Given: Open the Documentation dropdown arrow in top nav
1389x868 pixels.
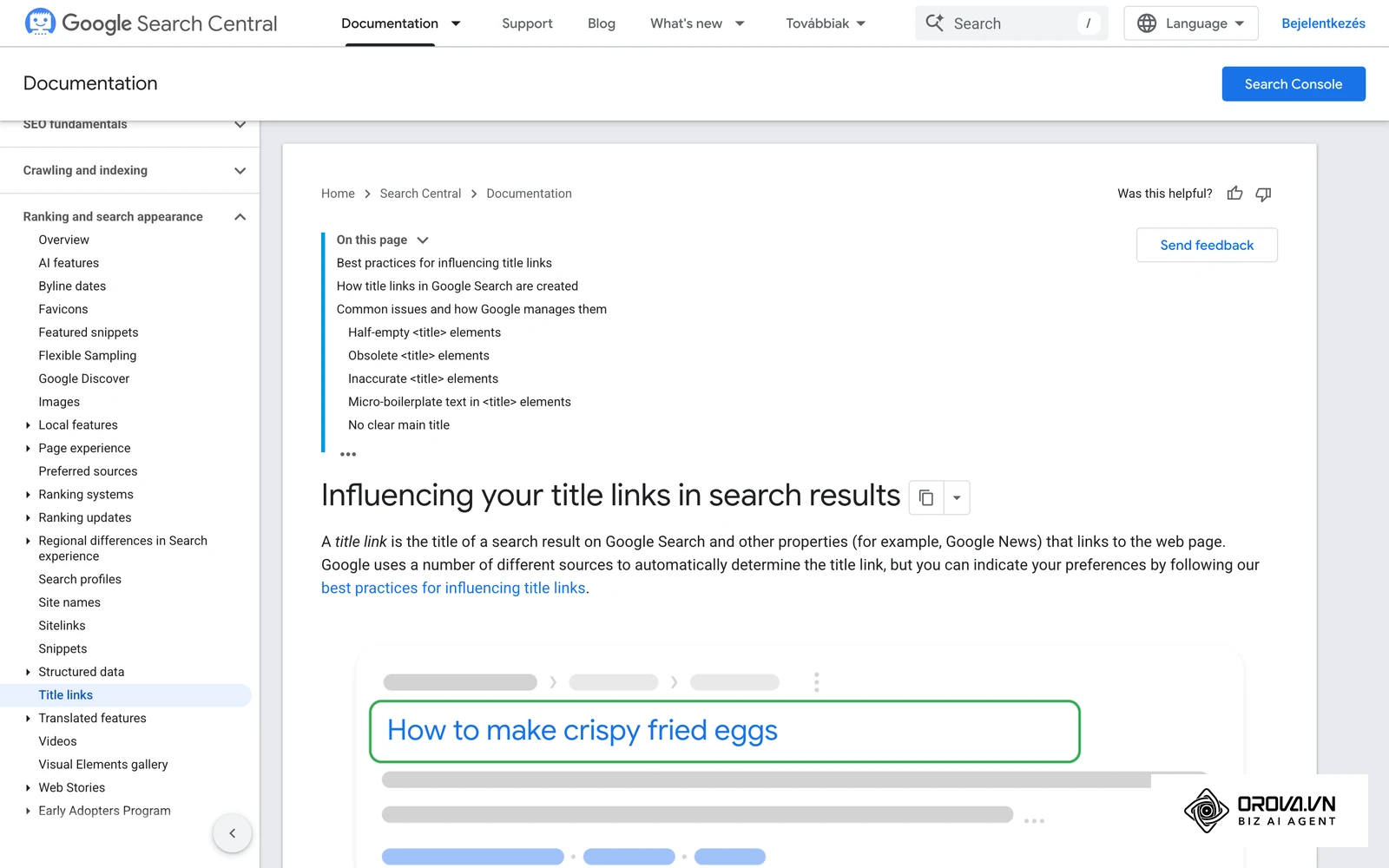Looking at the screenshot, I should click(456, 23).
